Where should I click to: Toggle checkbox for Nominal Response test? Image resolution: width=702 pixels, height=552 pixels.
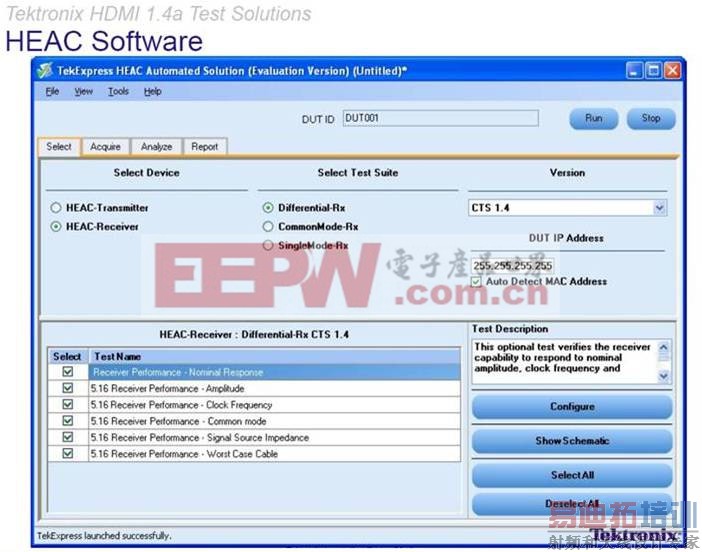click(68, 372)
